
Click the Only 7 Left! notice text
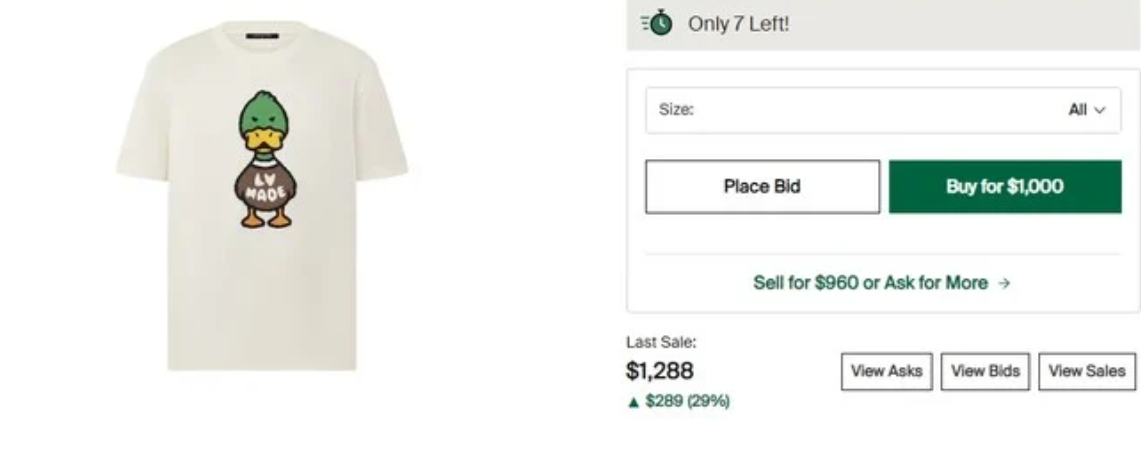(x=738, y=23)
